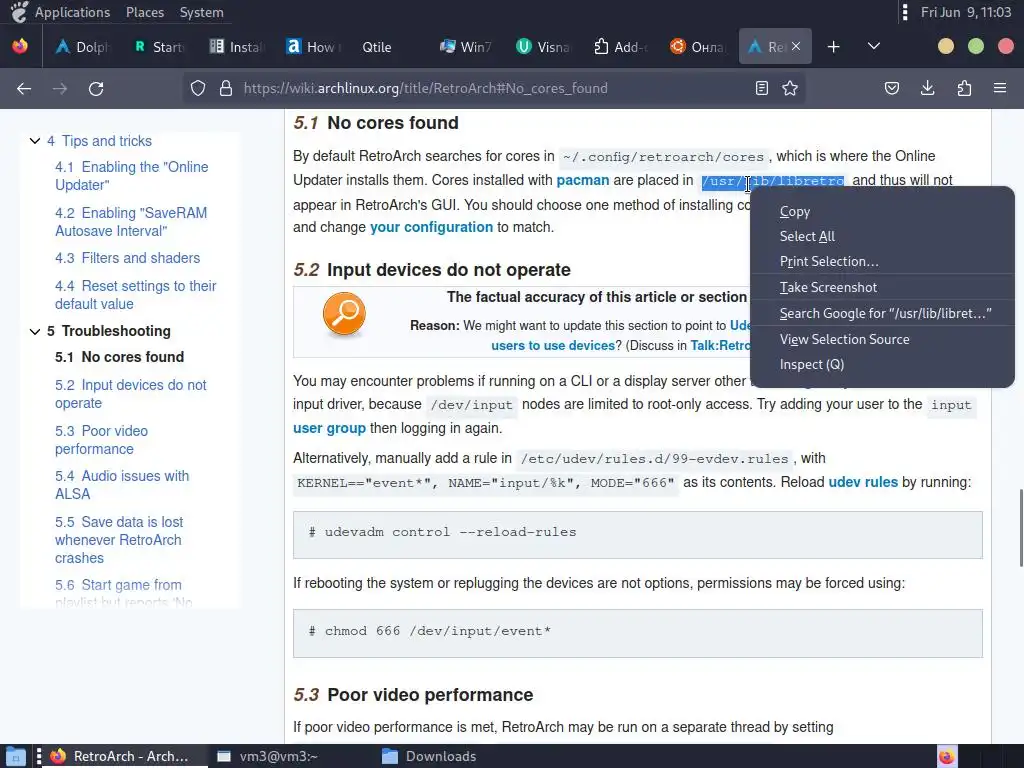Follow the 'your configuration' link

coord(431,227)
